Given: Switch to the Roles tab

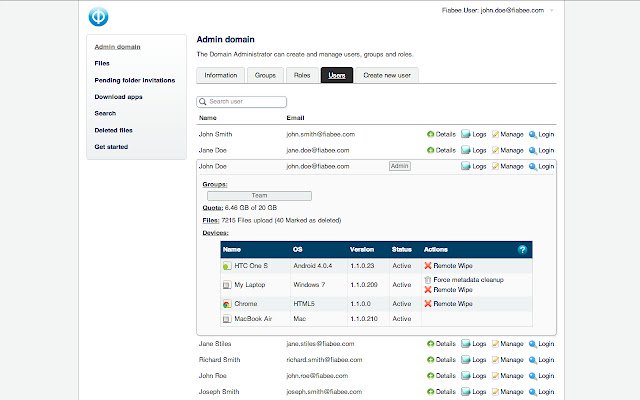Looking at the screenshot, I should [x=302, y=76].
